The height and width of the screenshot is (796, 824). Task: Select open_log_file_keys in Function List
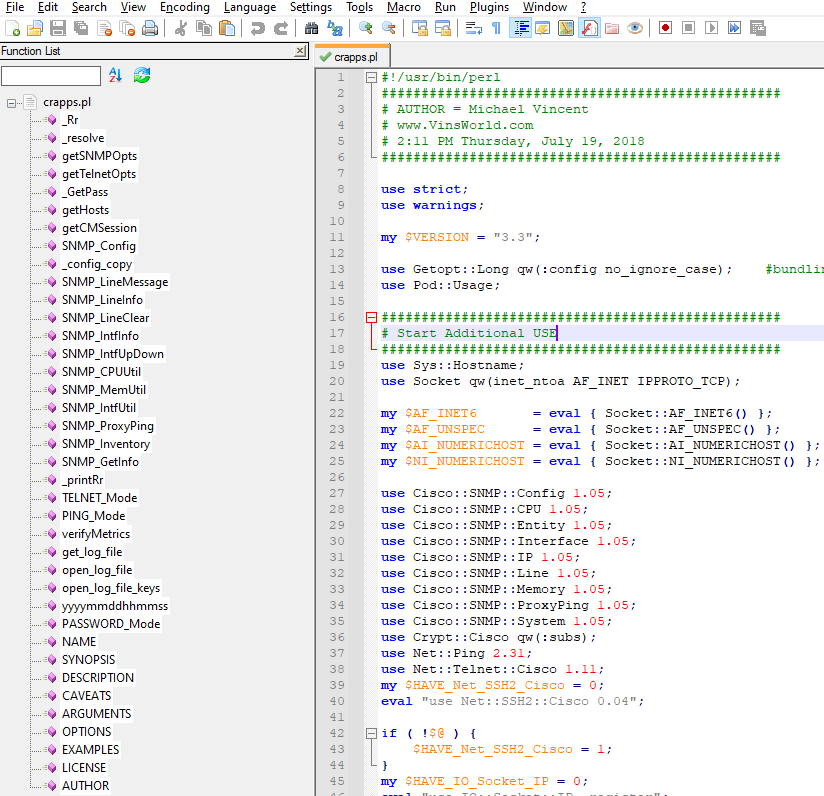pos(111,588)
